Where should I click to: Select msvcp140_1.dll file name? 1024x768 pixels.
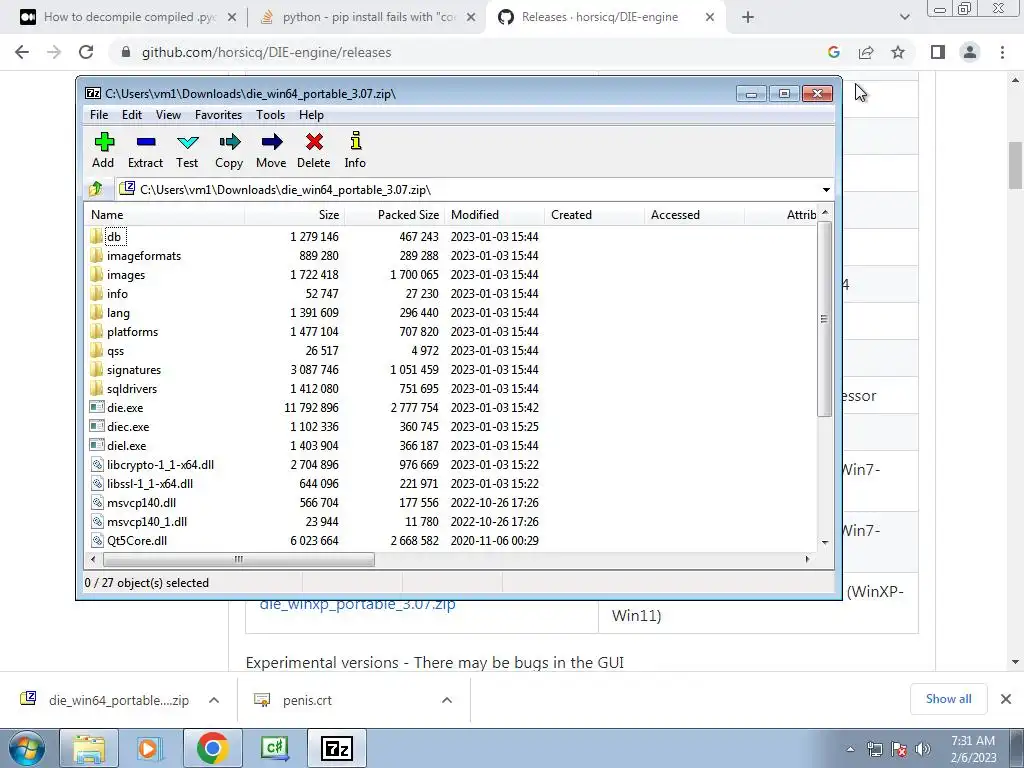tap(147, 522)
